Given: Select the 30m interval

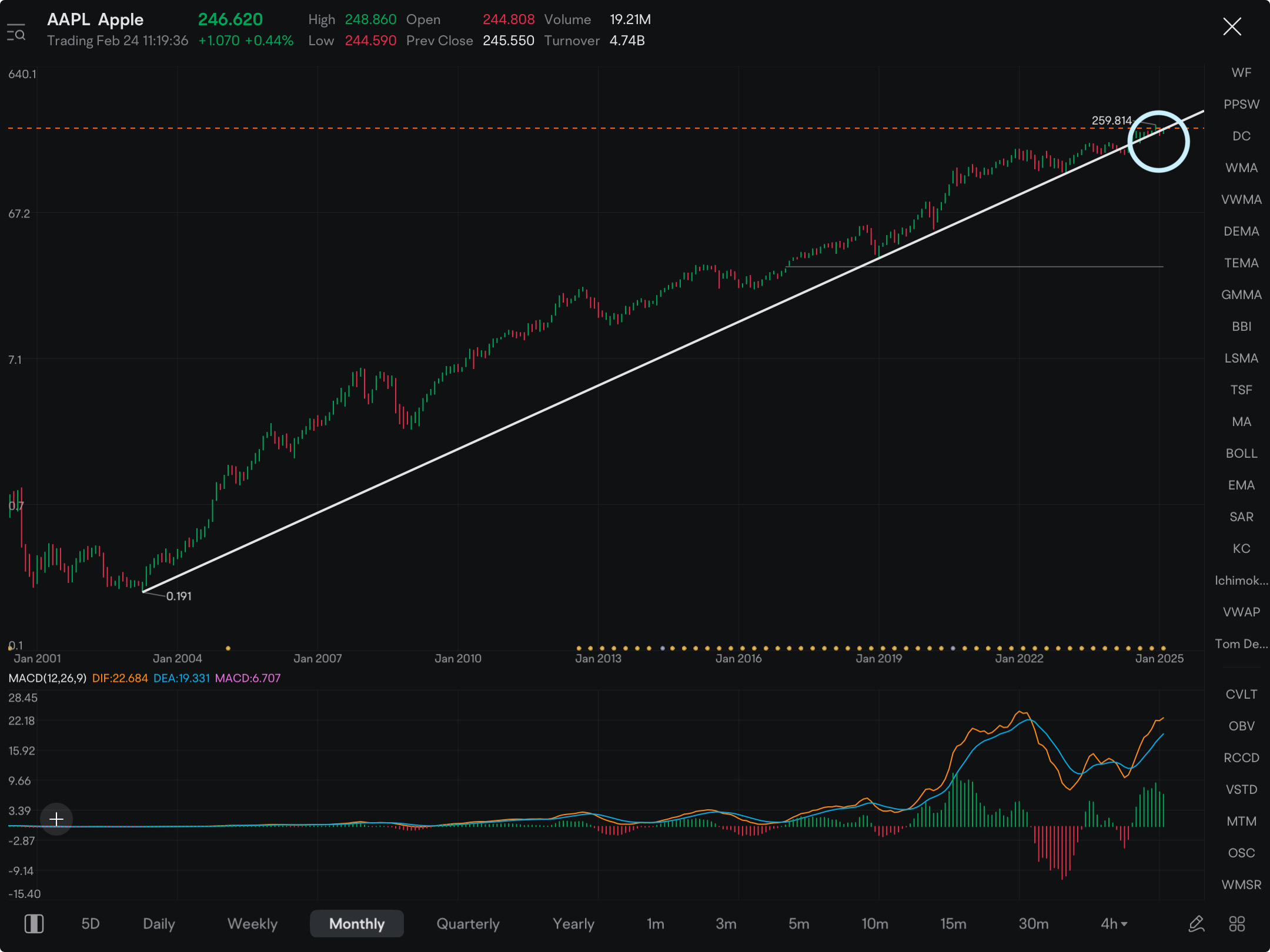Looking at the screenshot, I should [x=1033, y=923].
